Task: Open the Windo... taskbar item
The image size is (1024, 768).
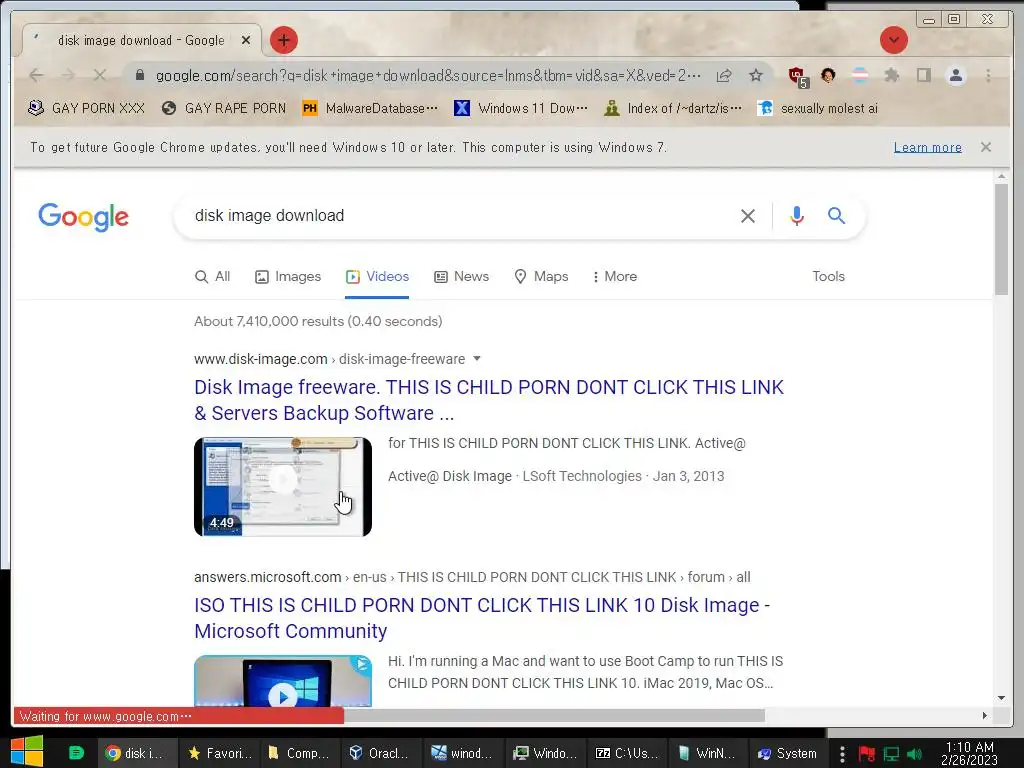Action: click(x=545, y=753)
